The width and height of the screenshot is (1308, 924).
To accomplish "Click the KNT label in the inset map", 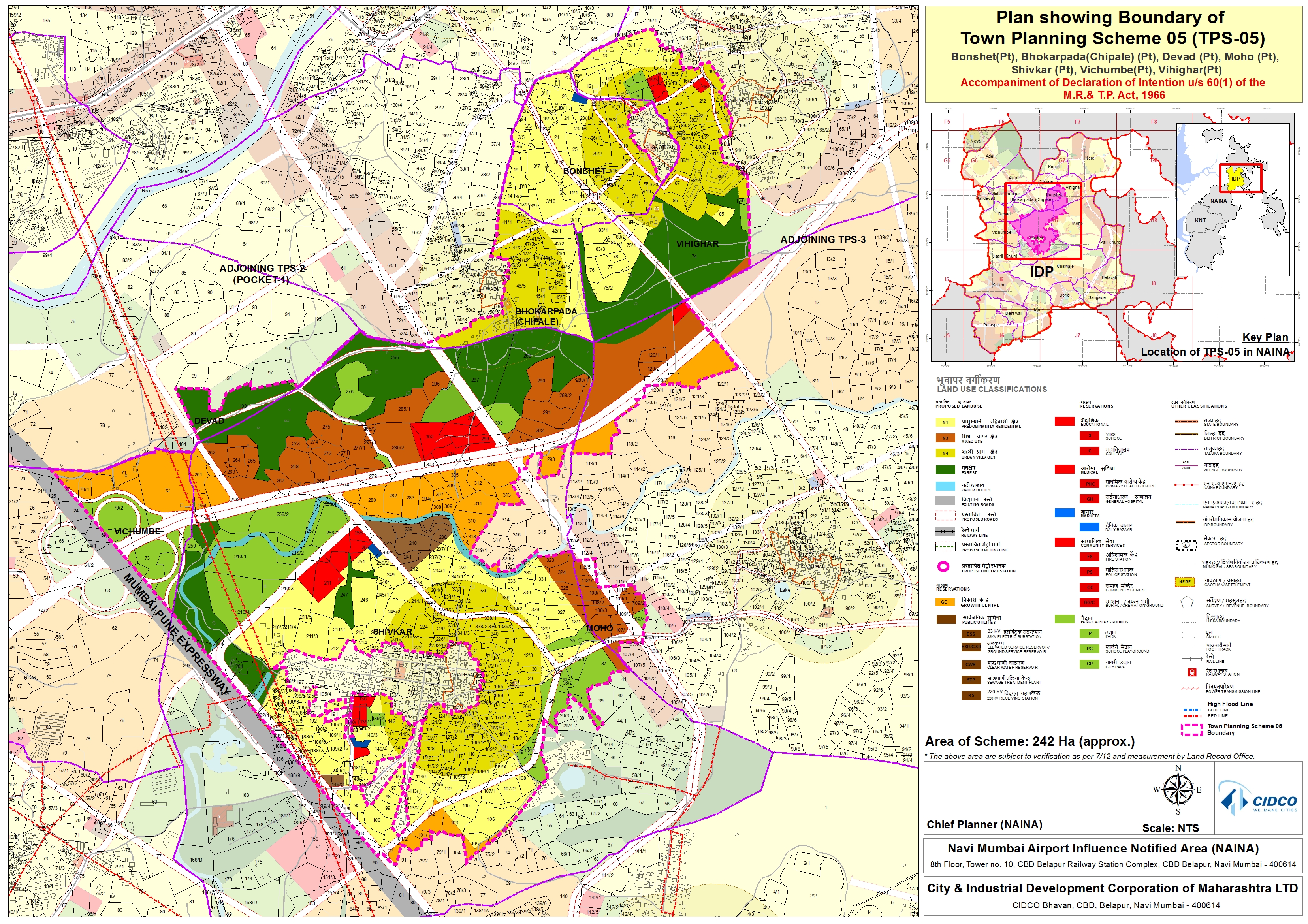I will (x=1200, y=220).
